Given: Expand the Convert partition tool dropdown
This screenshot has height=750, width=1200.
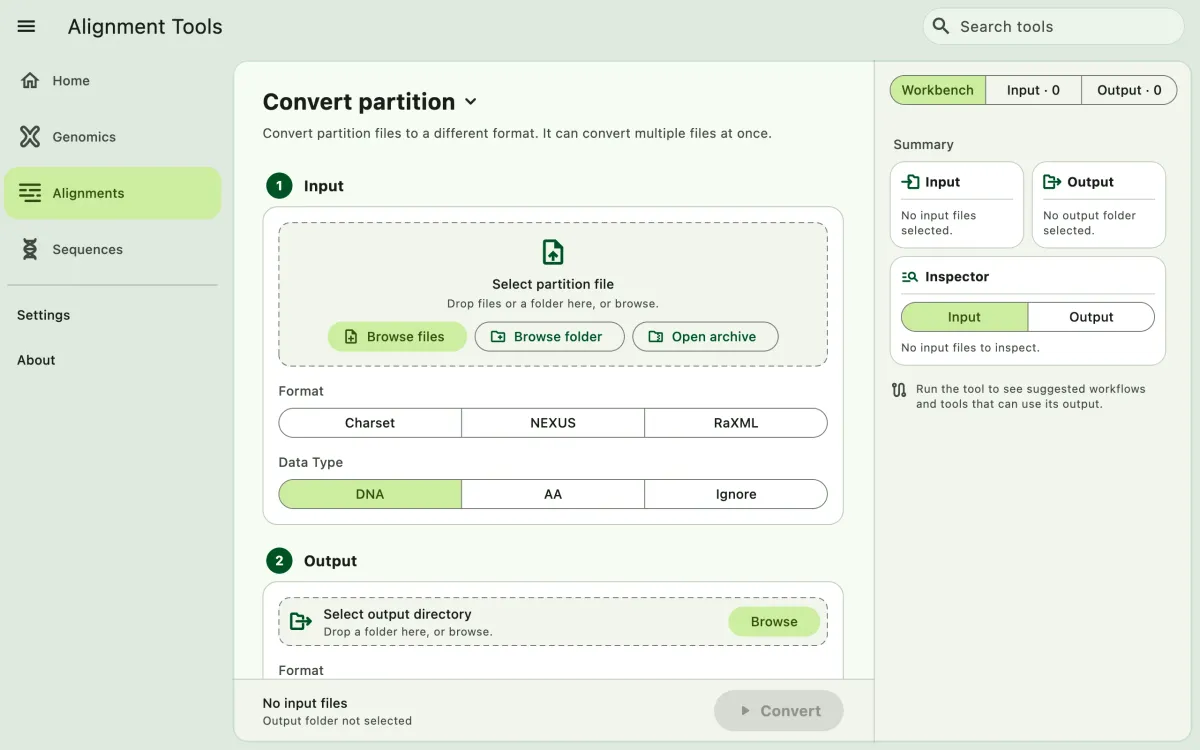Looking at the screenshot, I should tap(471, 102).
